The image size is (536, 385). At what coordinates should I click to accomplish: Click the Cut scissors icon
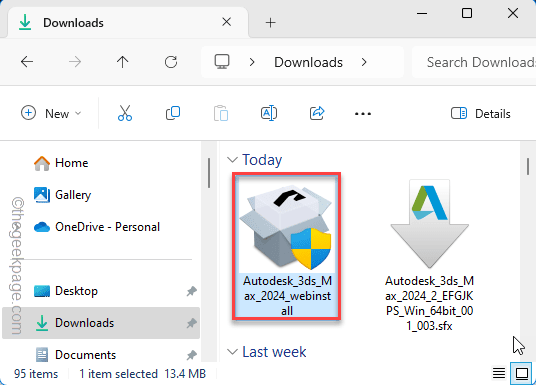125,113
